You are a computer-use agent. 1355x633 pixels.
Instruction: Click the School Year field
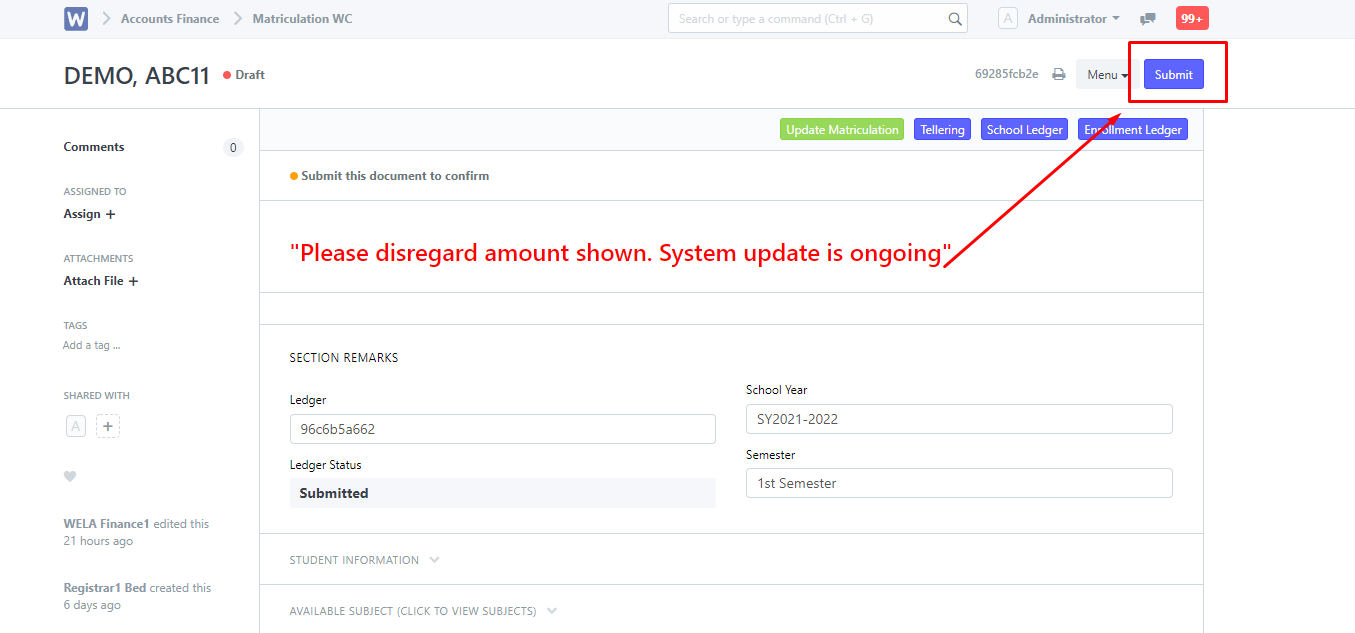pos(959,419)
